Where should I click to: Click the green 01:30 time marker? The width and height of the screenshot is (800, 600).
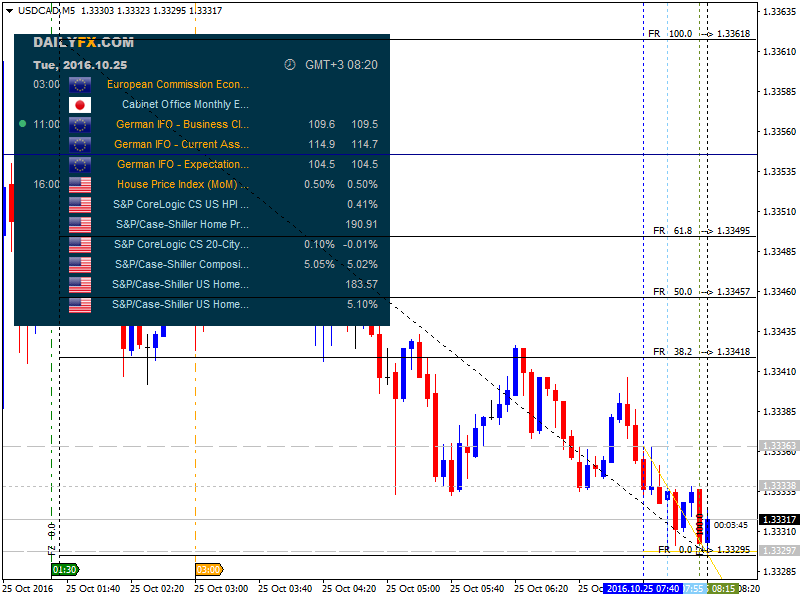click(x=64, y=569)
